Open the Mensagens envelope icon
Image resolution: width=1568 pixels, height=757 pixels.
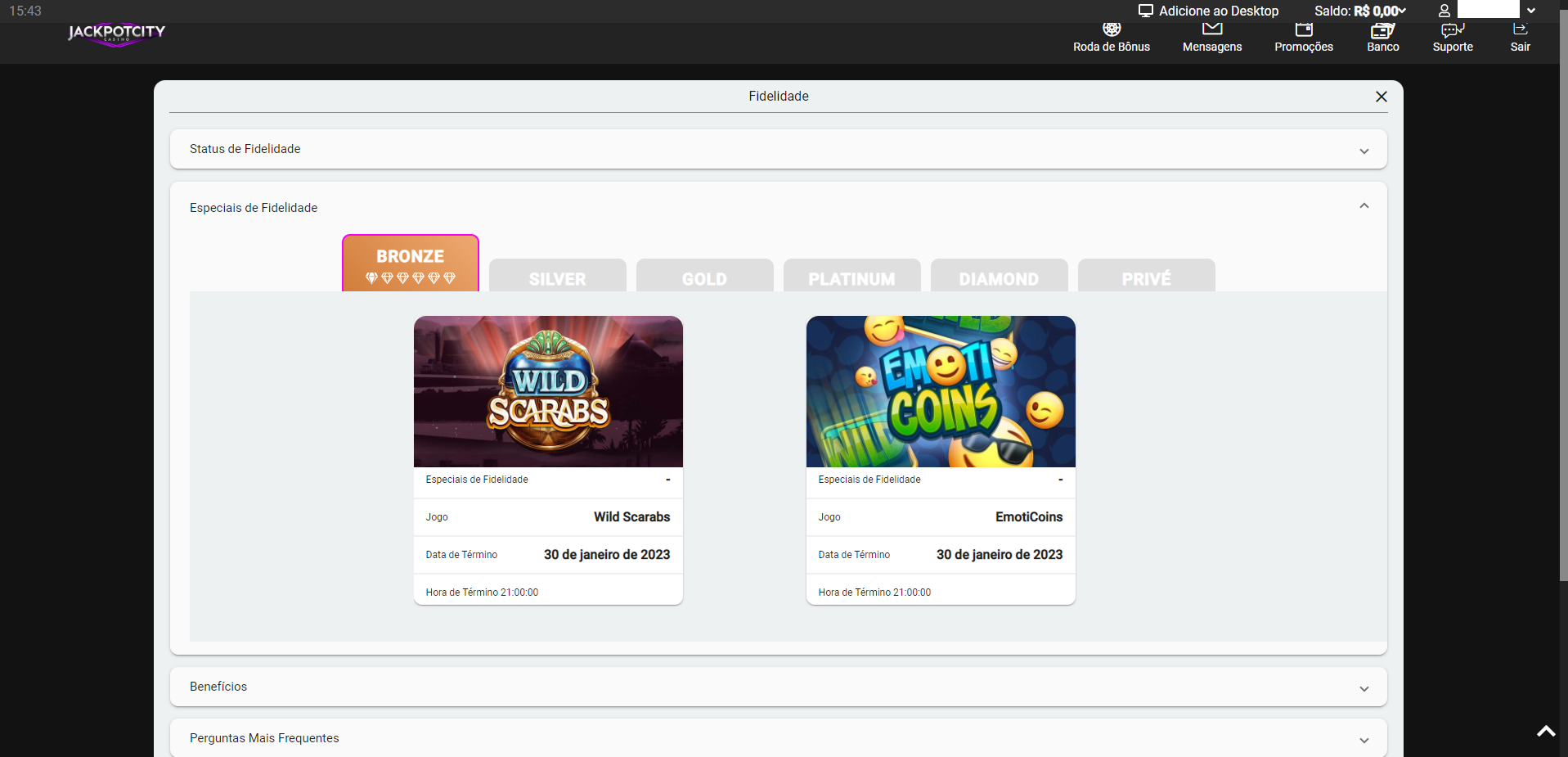point(1212,29)
